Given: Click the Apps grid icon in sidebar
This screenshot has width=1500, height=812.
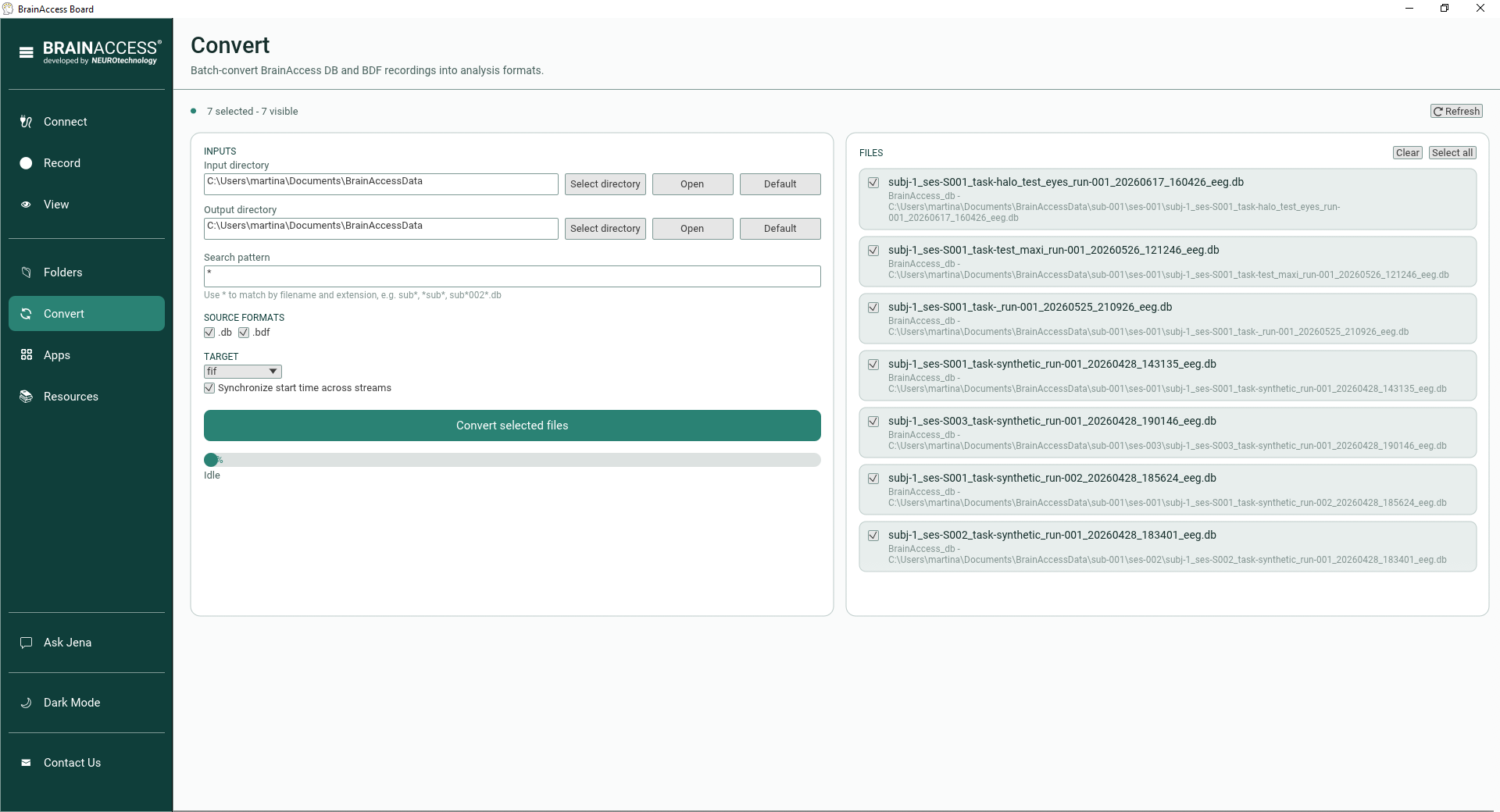Looking at the screenshot, I should [x=26, y=355].
